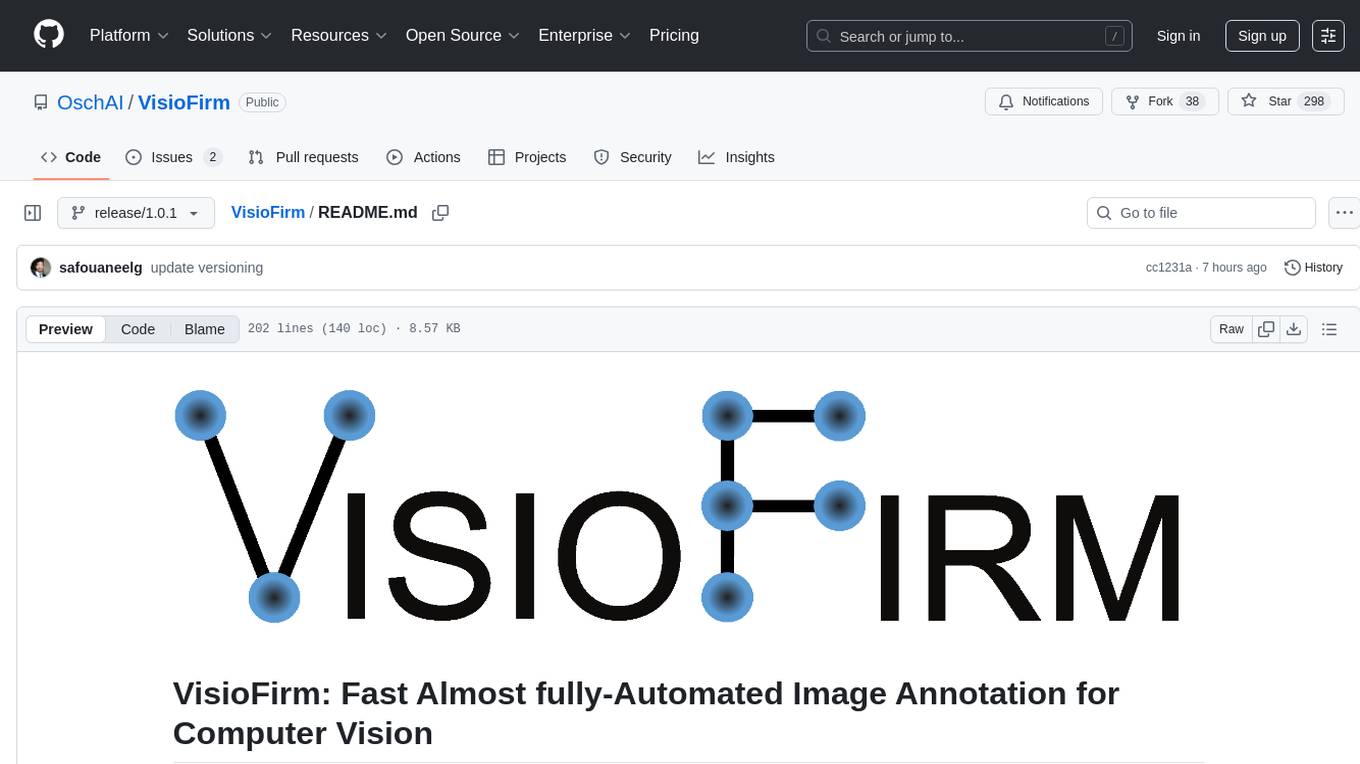The height and width of the screenshot is (764, 1360).
Task: Open the Raw file view
Action: 1231,329
